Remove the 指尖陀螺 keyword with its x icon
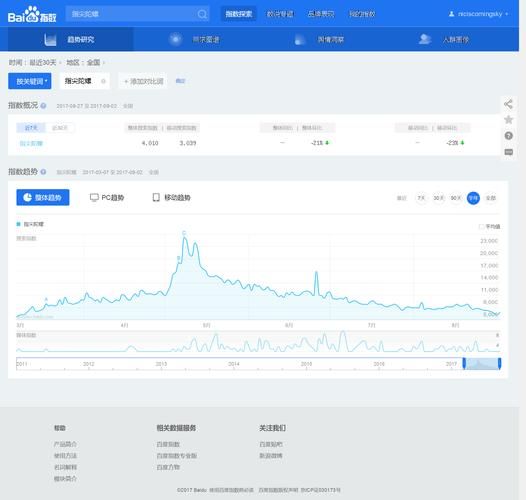Image resolution: width=526 pixels, height=500 pixels. pos(103,81)
